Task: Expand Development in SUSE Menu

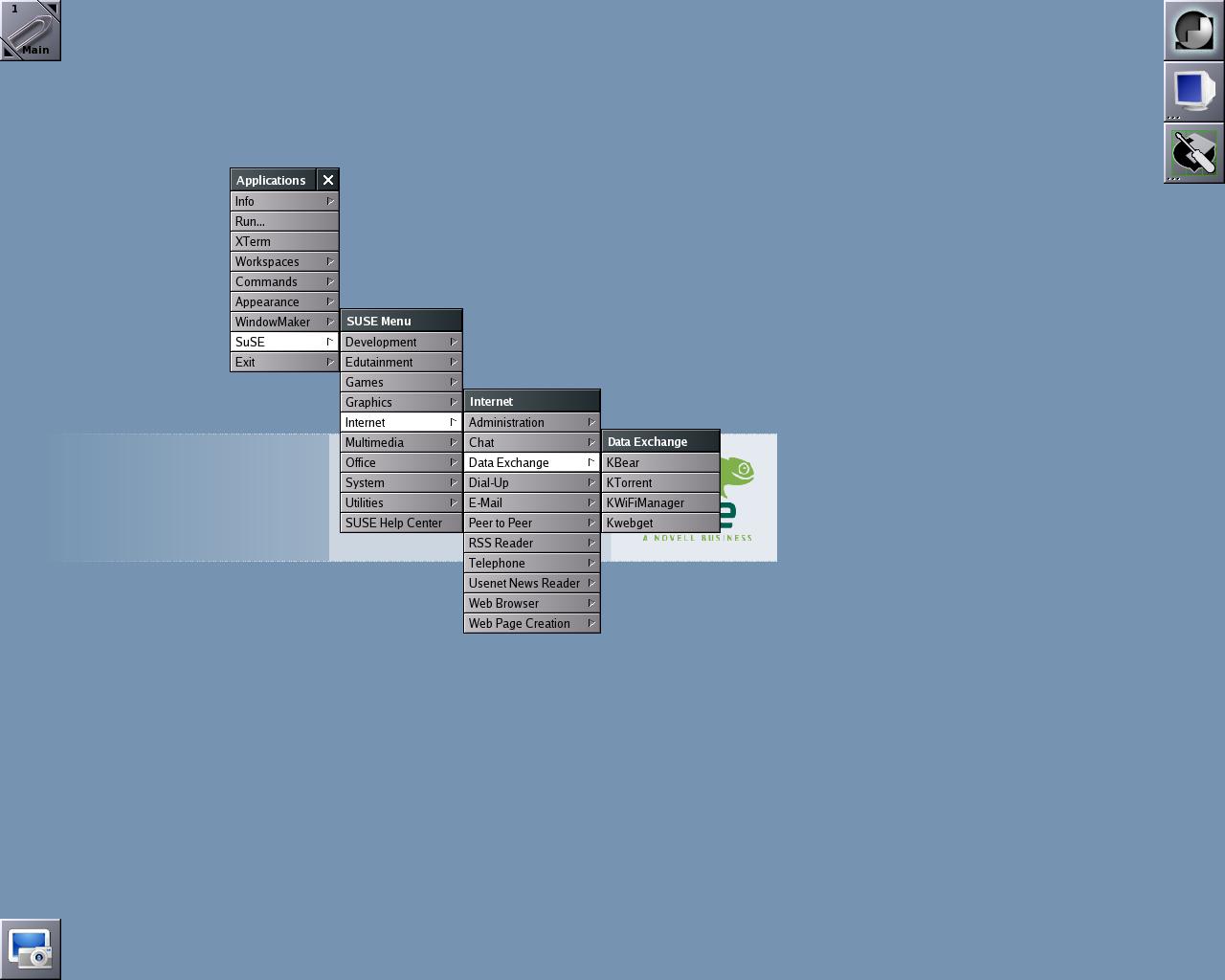Action: click(401, 342)
